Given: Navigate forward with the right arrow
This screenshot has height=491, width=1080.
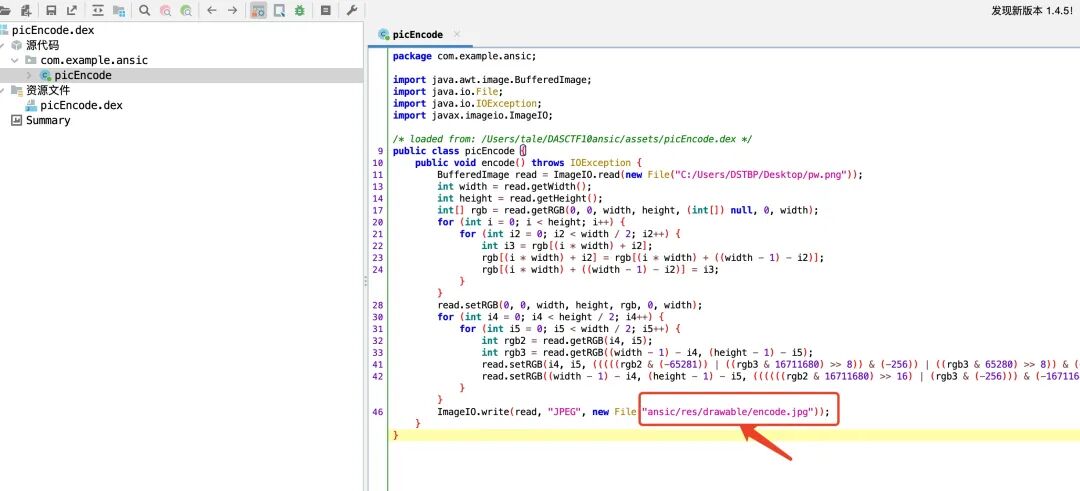Looking at the screenshot, I should tap(232, 10).
